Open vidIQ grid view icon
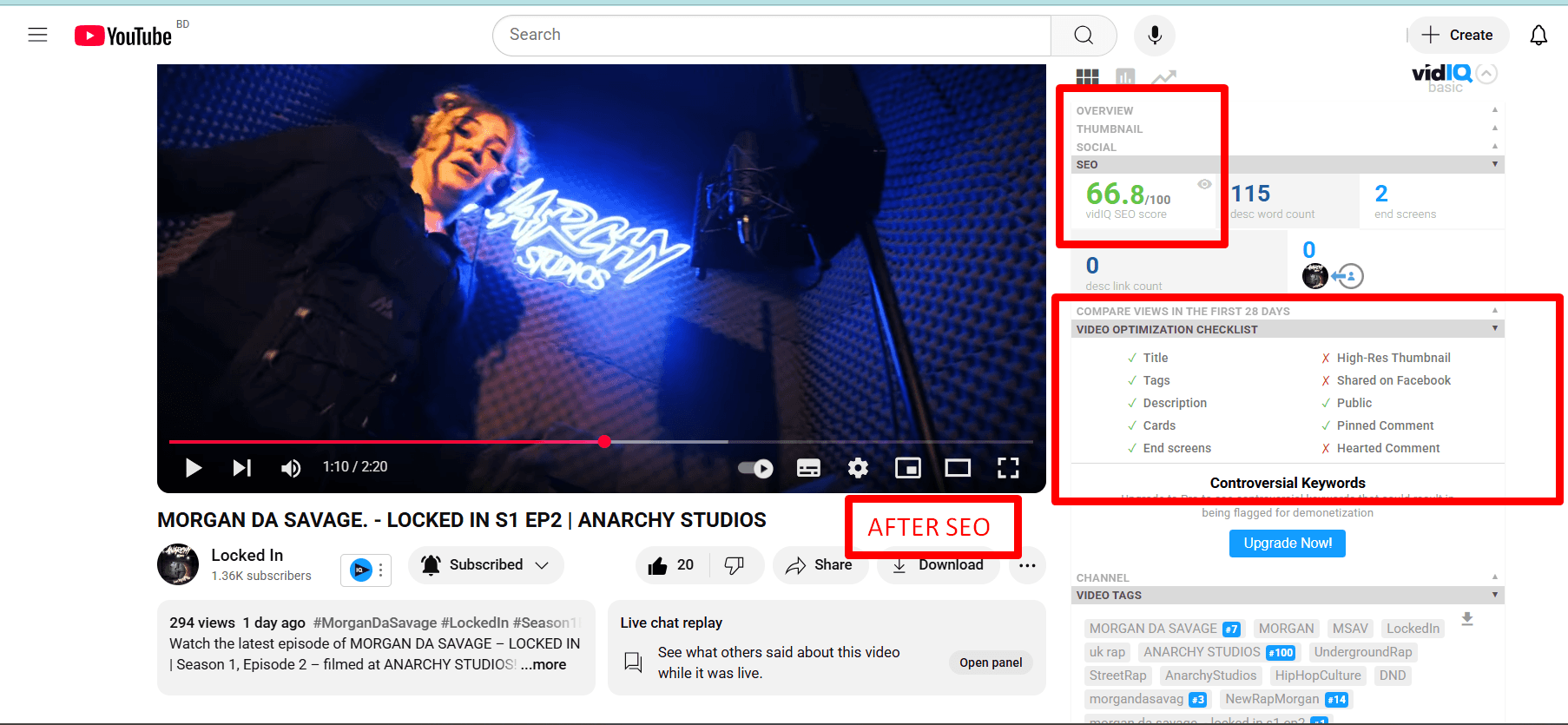 click(x=1087, y=77)
